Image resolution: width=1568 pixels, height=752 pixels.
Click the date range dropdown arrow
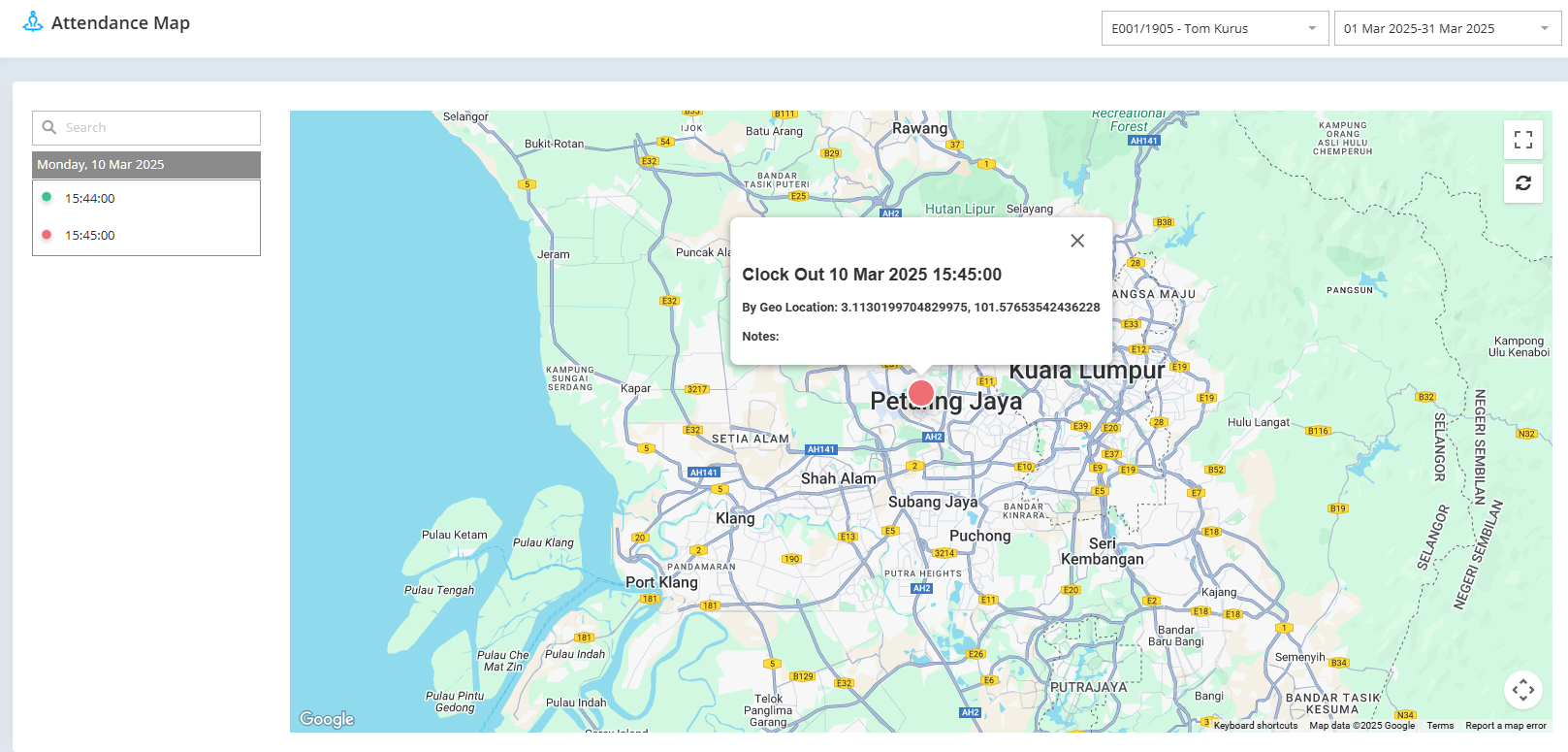point(1545,28)
